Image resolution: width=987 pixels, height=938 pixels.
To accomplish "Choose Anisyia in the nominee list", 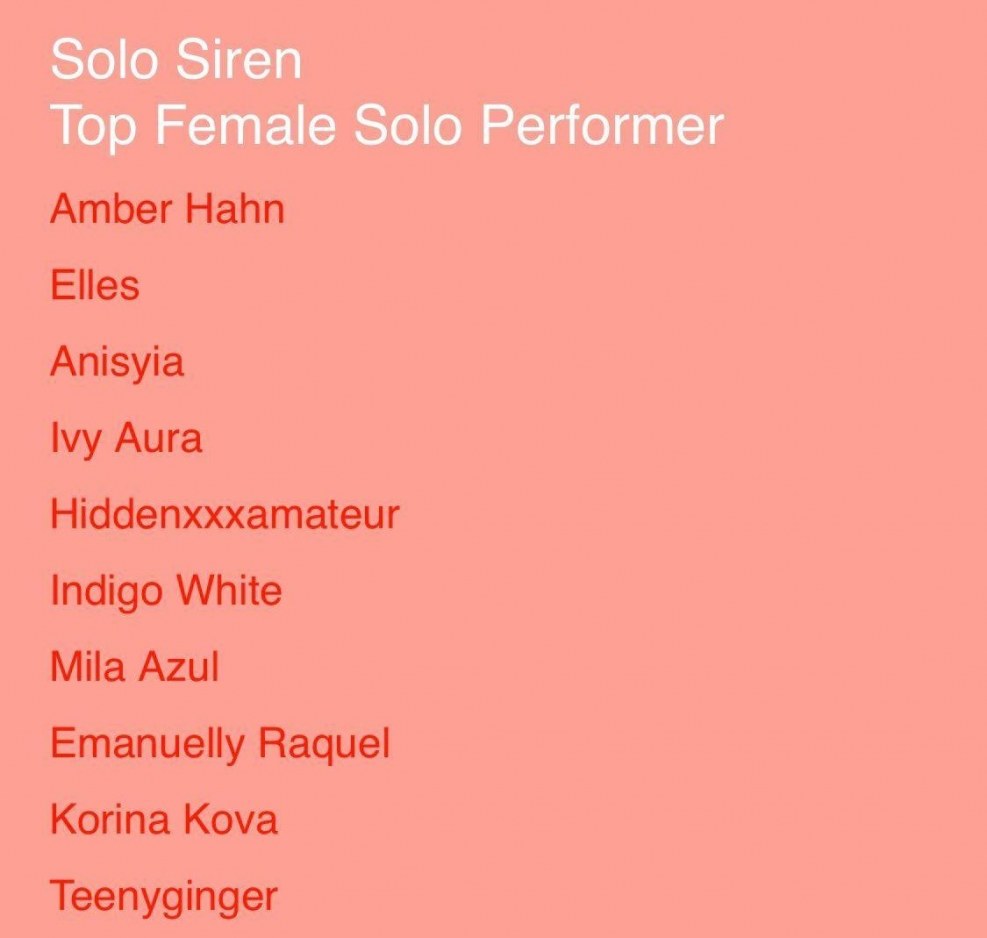I will point(117,361).
